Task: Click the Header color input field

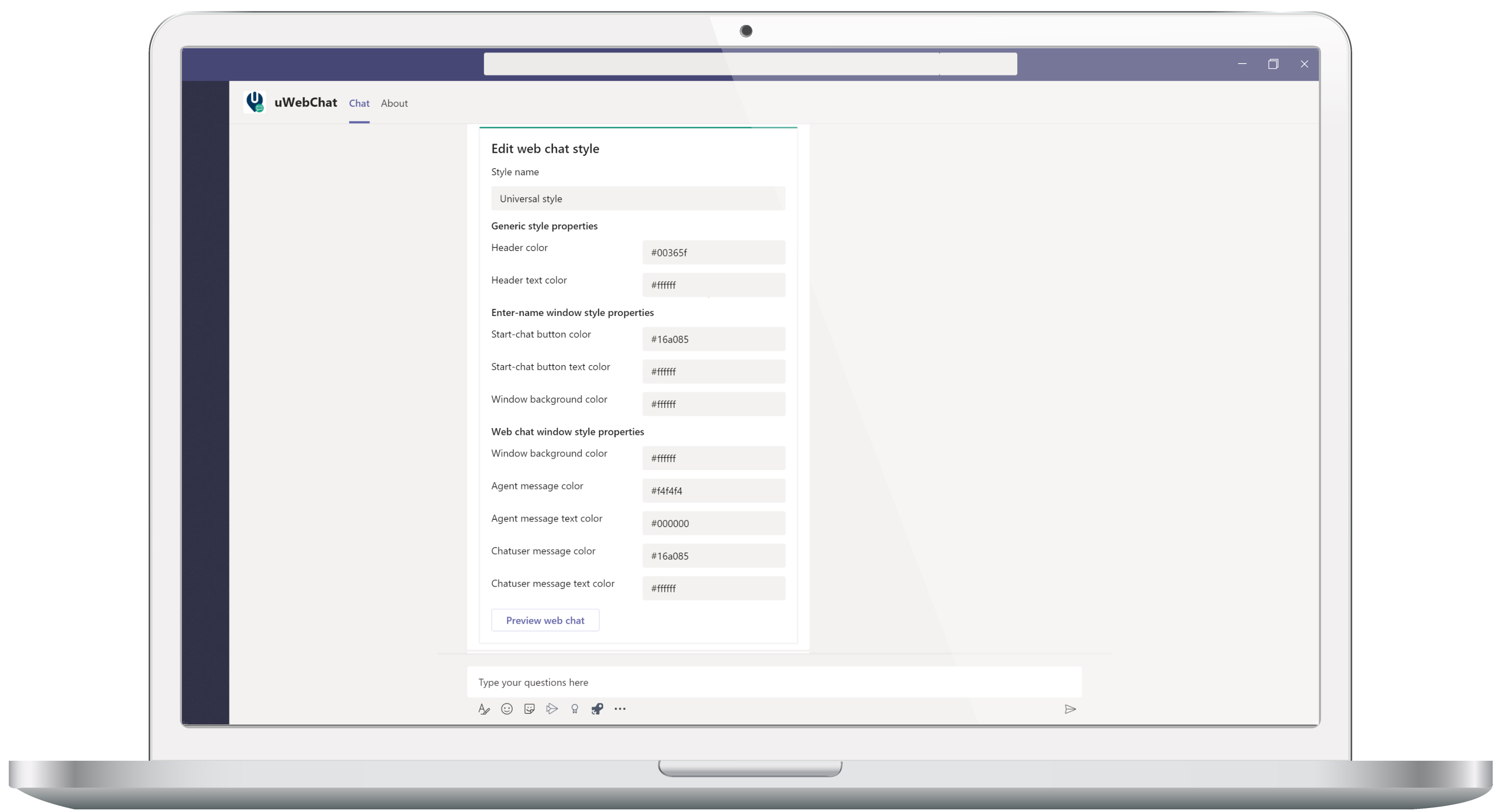Action: [713, 252]
